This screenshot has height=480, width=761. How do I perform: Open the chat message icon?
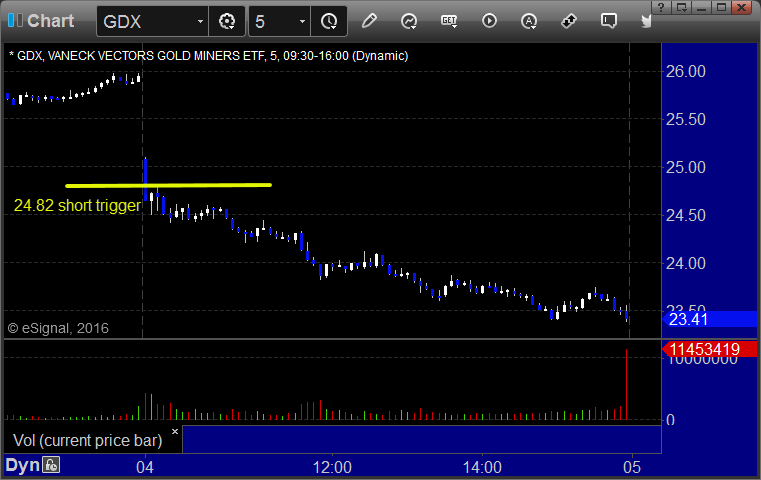(x=609, y=21)
